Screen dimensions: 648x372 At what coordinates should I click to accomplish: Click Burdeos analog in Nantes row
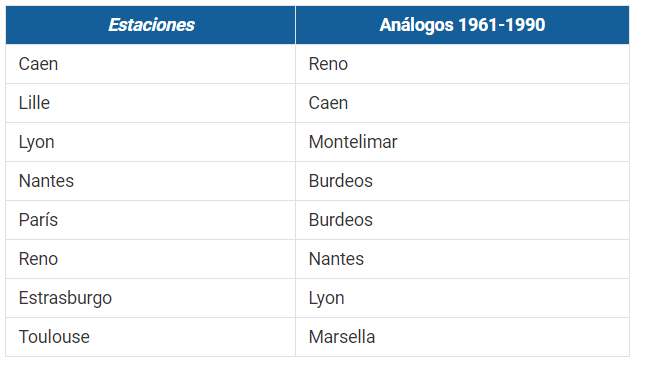point(462,181)
